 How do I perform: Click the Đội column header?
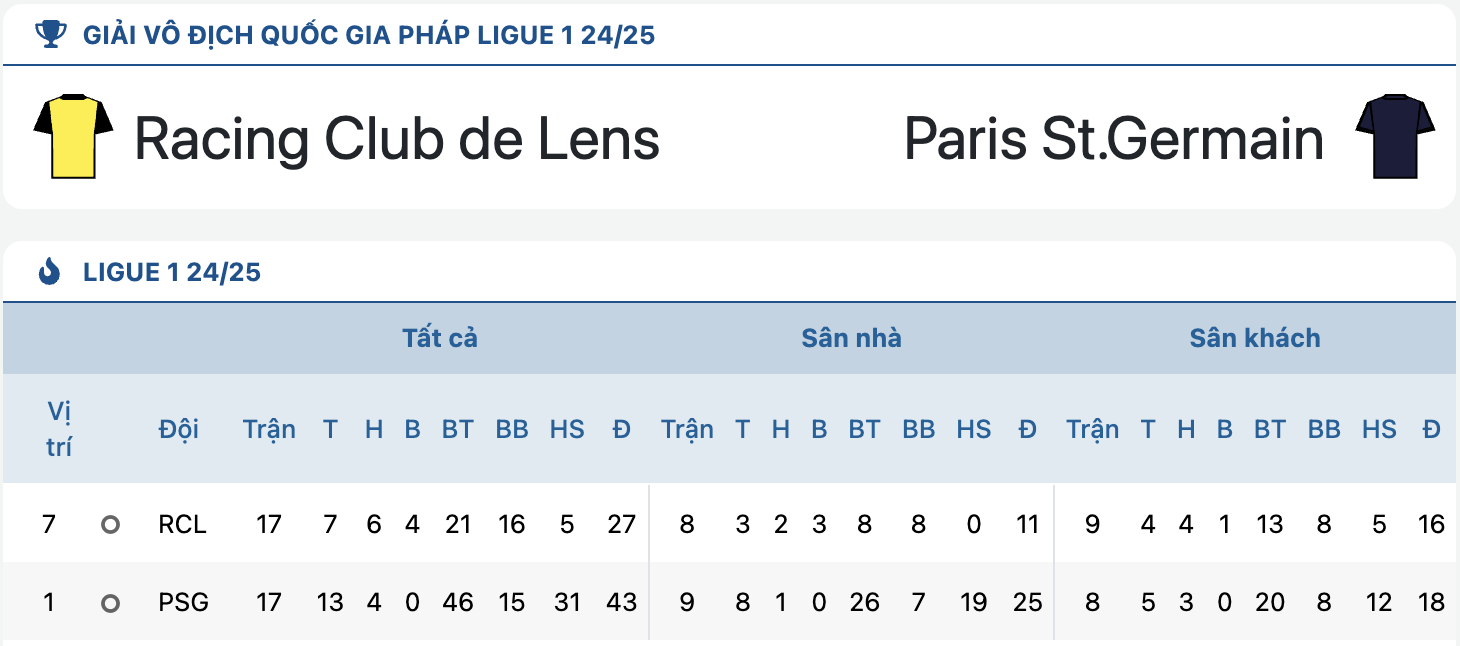(178, 429)
